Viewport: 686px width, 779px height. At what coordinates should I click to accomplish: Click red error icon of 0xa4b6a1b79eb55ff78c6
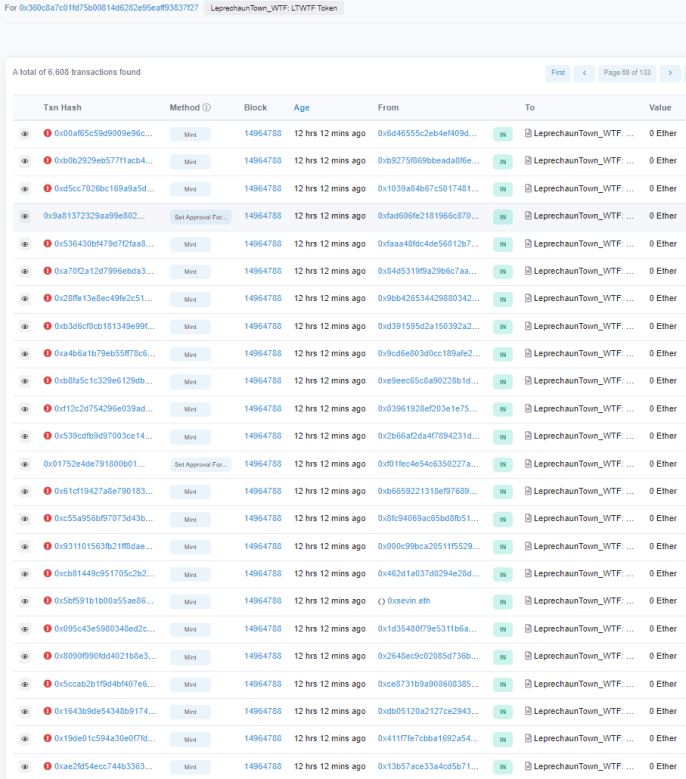[x=48, y=353]
